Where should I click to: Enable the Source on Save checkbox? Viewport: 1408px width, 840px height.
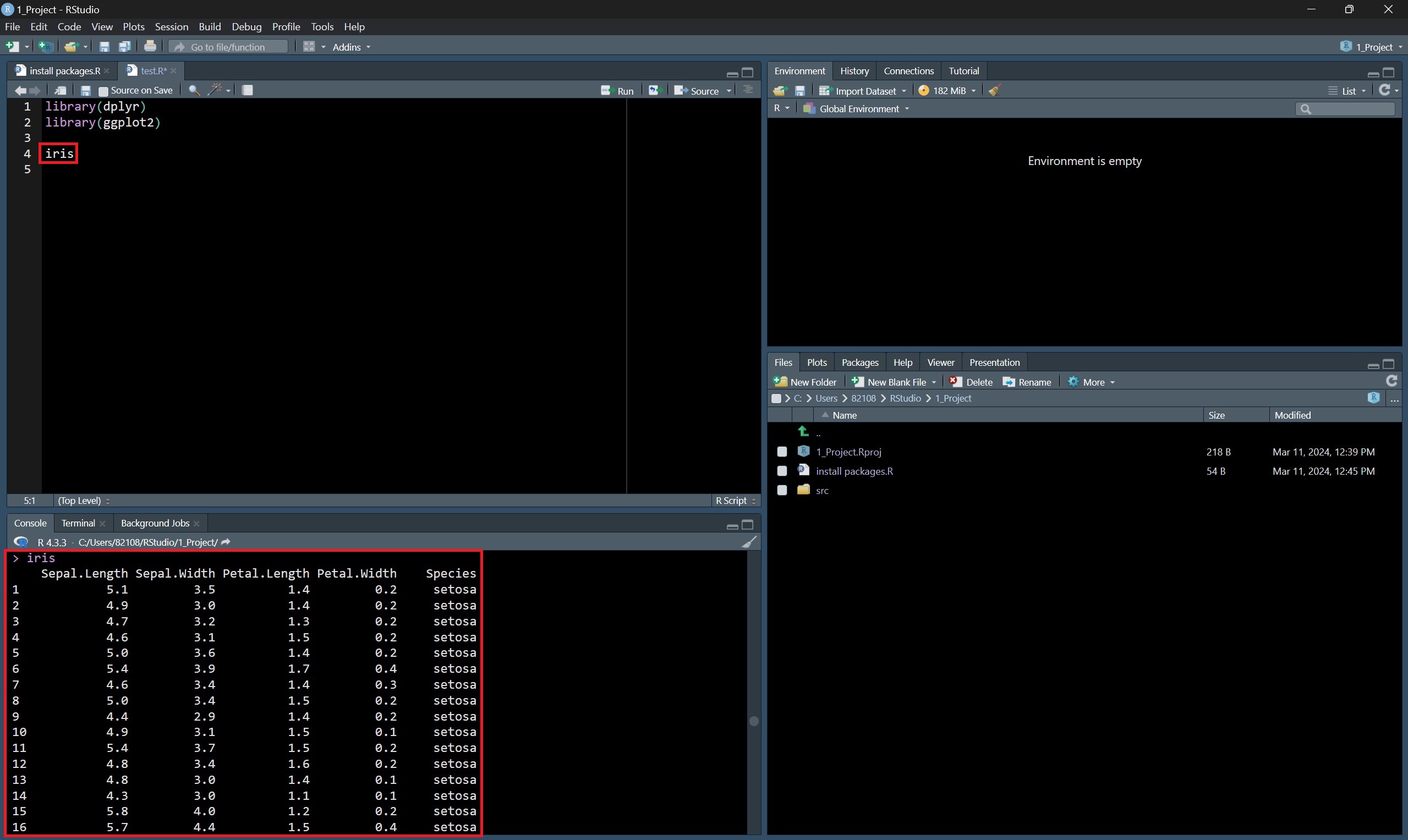pyautogui.click(x=103, y=91)
